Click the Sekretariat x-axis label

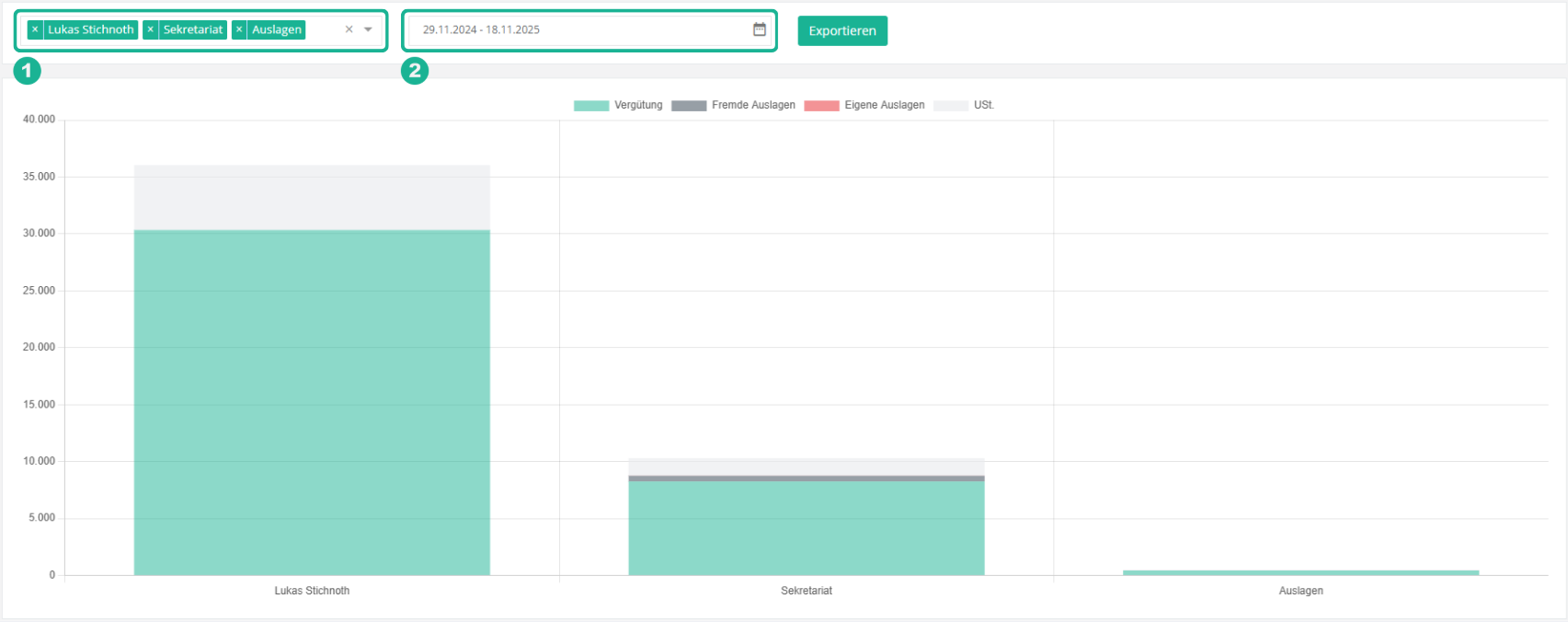807,591
